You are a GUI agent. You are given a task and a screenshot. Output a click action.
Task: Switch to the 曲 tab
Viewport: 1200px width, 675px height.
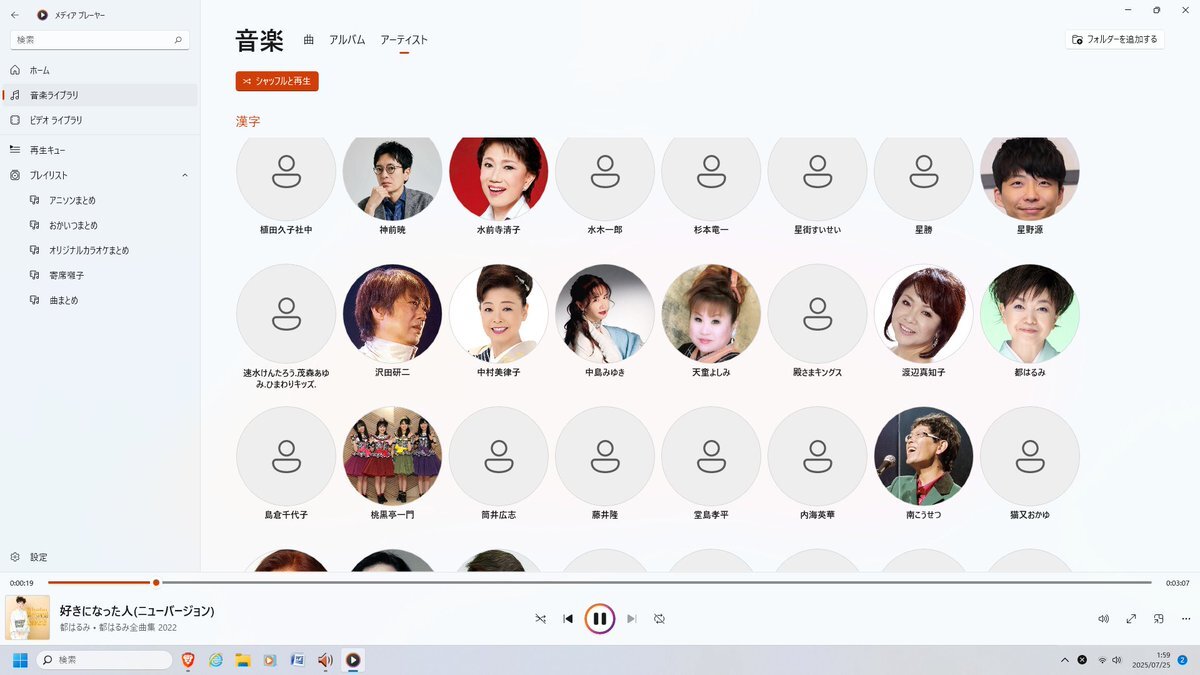[x=309, y=40]
